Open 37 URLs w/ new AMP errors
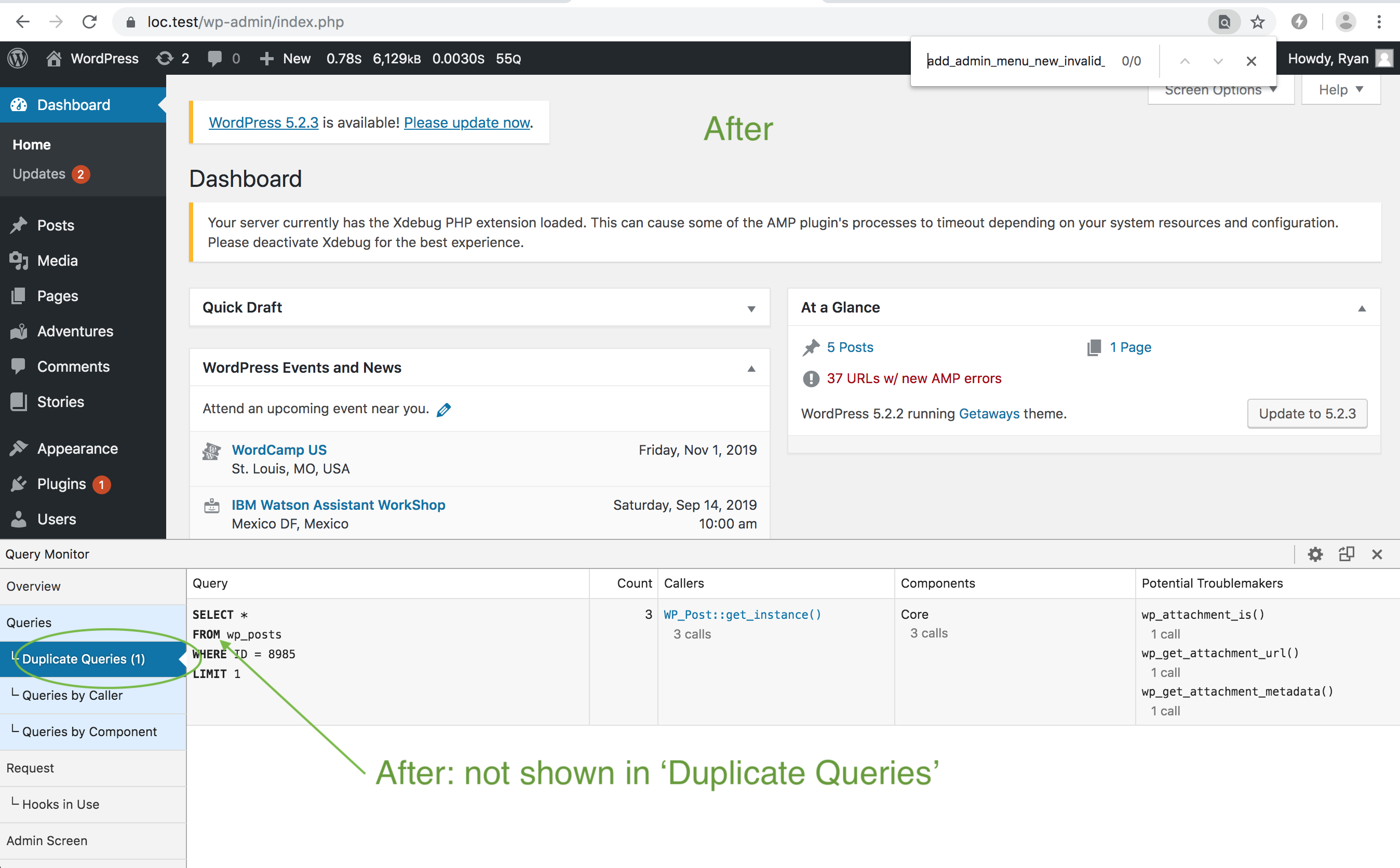Viewport: 1400px width, 868px height. coord(913,378)
